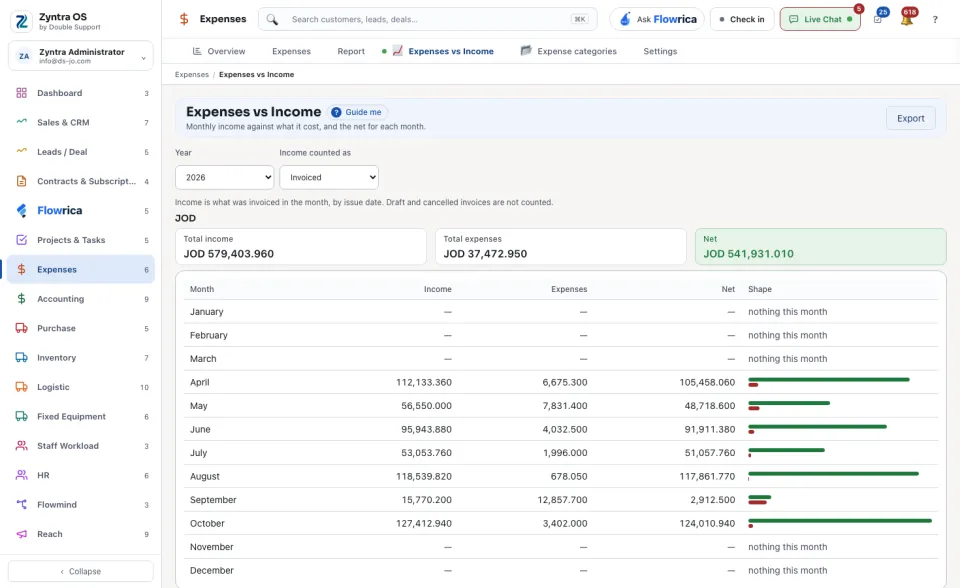Click the Flowrica sidebar logo icon

(x=21, y=211)
